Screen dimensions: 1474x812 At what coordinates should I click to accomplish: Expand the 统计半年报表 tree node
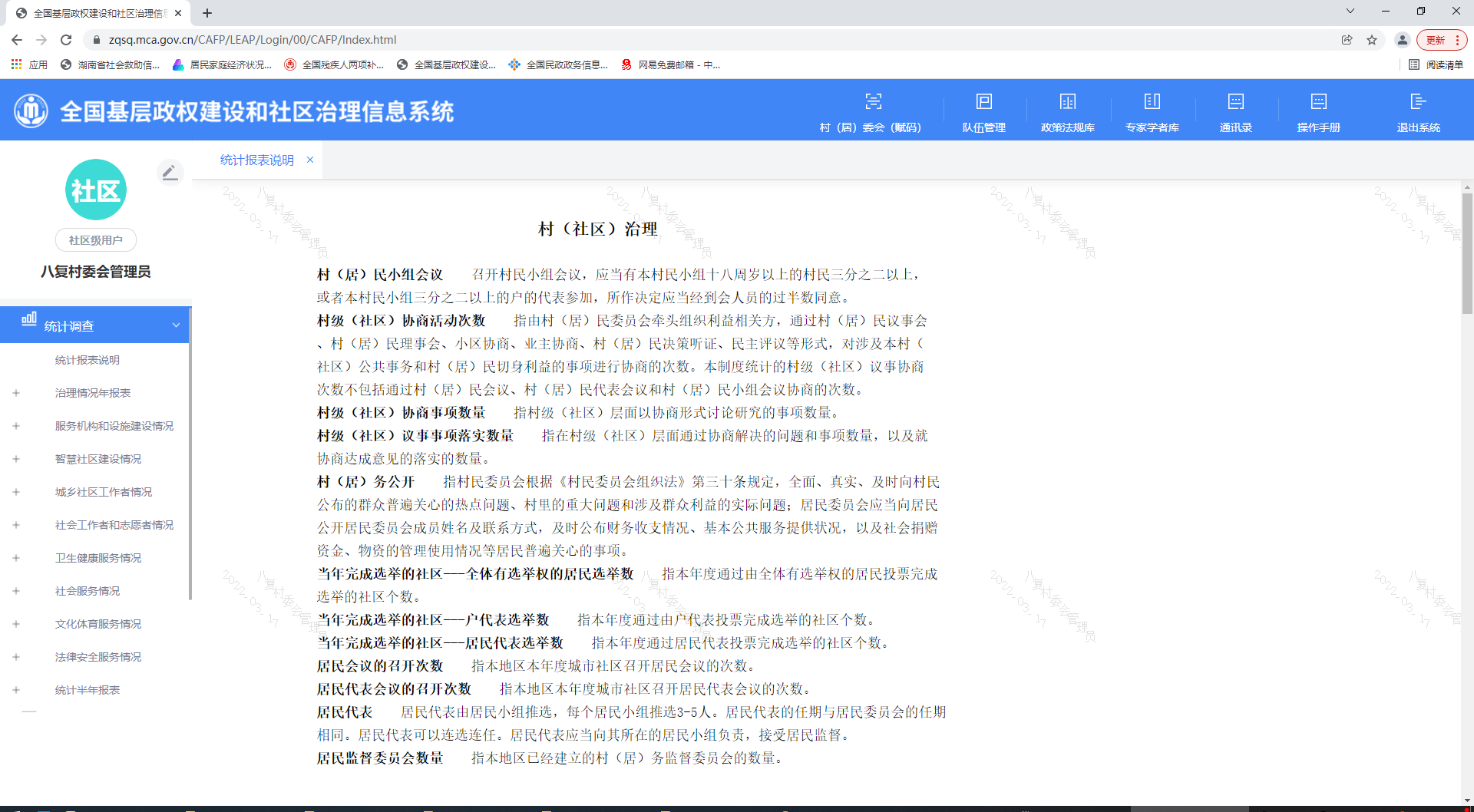point(16,690)
